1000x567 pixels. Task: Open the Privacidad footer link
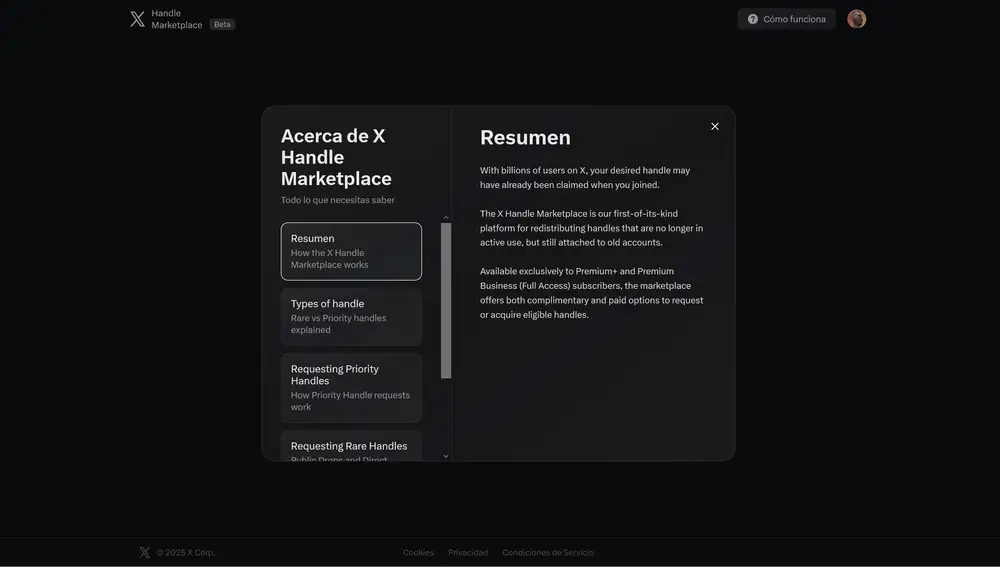pos(468,552)
